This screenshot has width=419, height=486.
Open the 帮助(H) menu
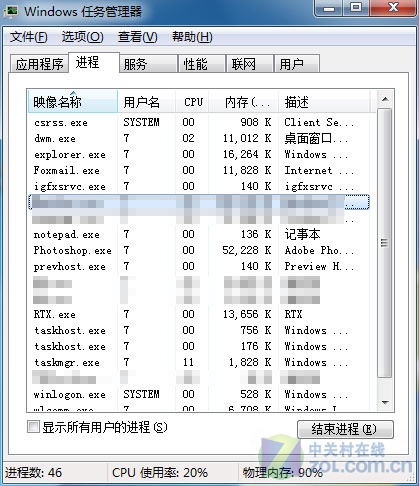coord(192,37)
